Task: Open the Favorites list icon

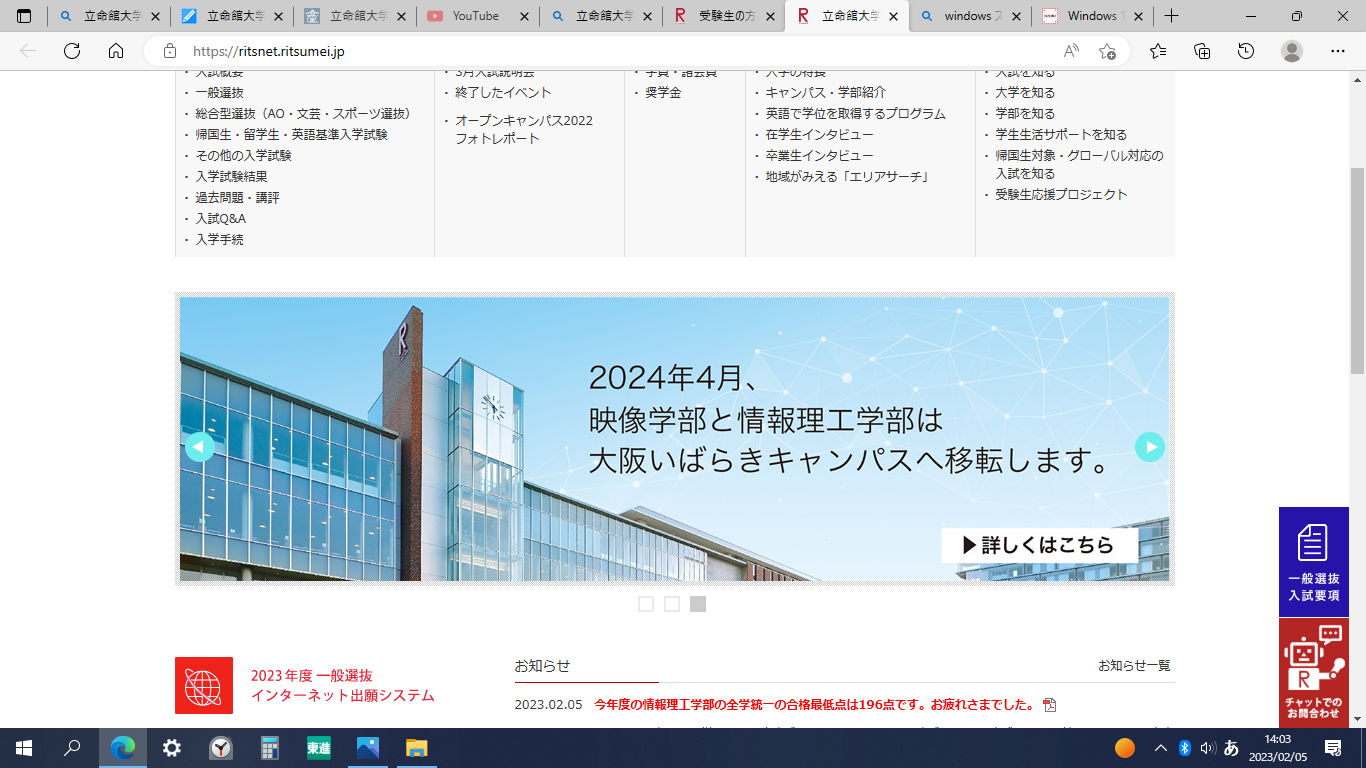Action: [1158, 51]
